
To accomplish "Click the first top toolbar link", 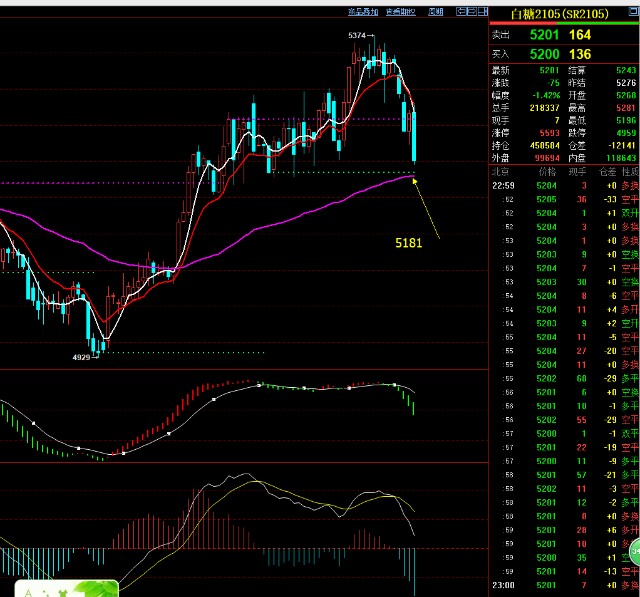I will pyautogui.click(x=363, y=12).
